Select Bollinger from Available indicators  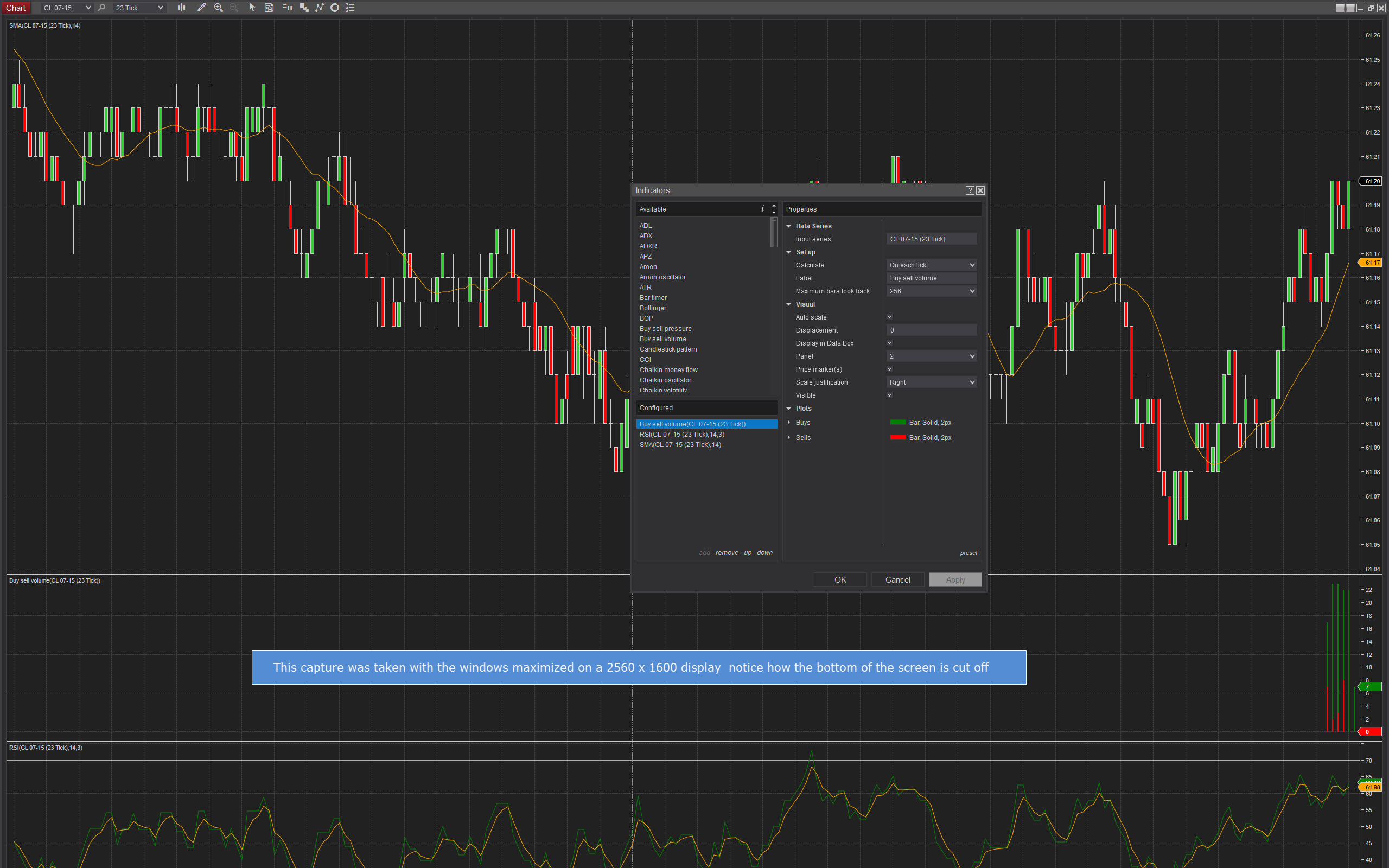coord(653,308)
